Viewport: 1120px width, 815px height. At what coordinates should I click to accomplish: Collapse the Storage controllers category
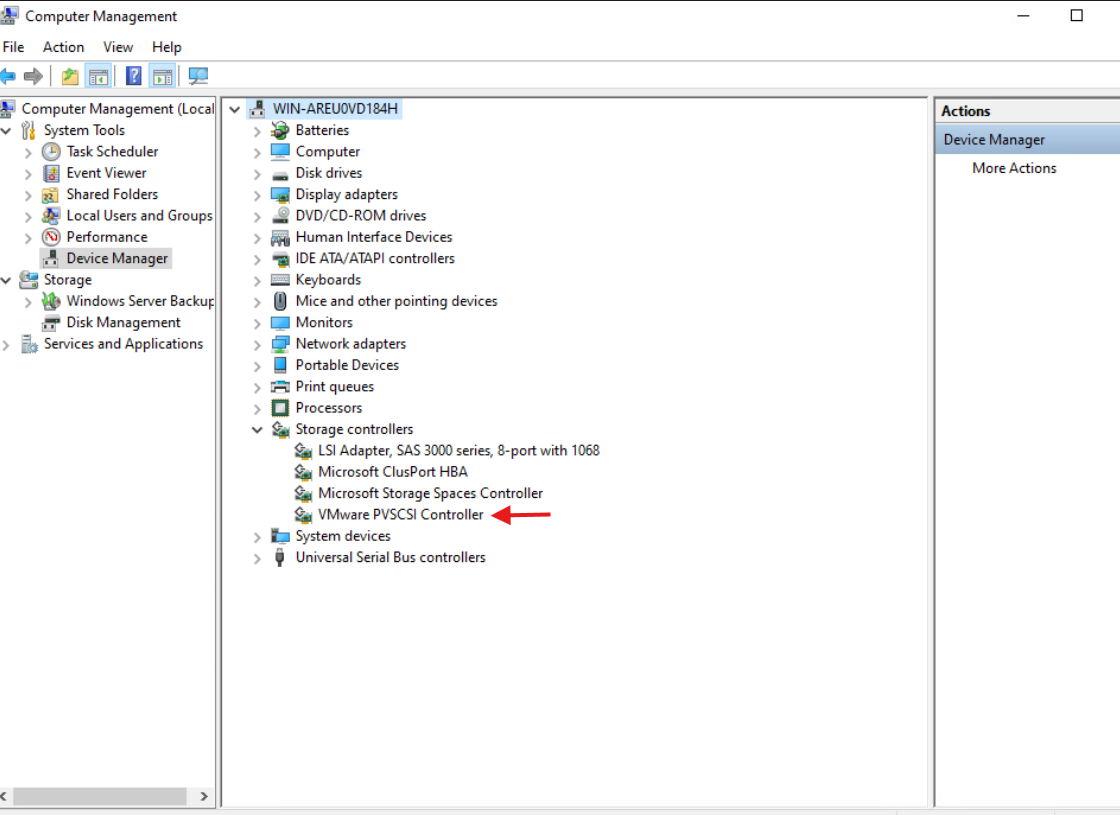(257, 430)
